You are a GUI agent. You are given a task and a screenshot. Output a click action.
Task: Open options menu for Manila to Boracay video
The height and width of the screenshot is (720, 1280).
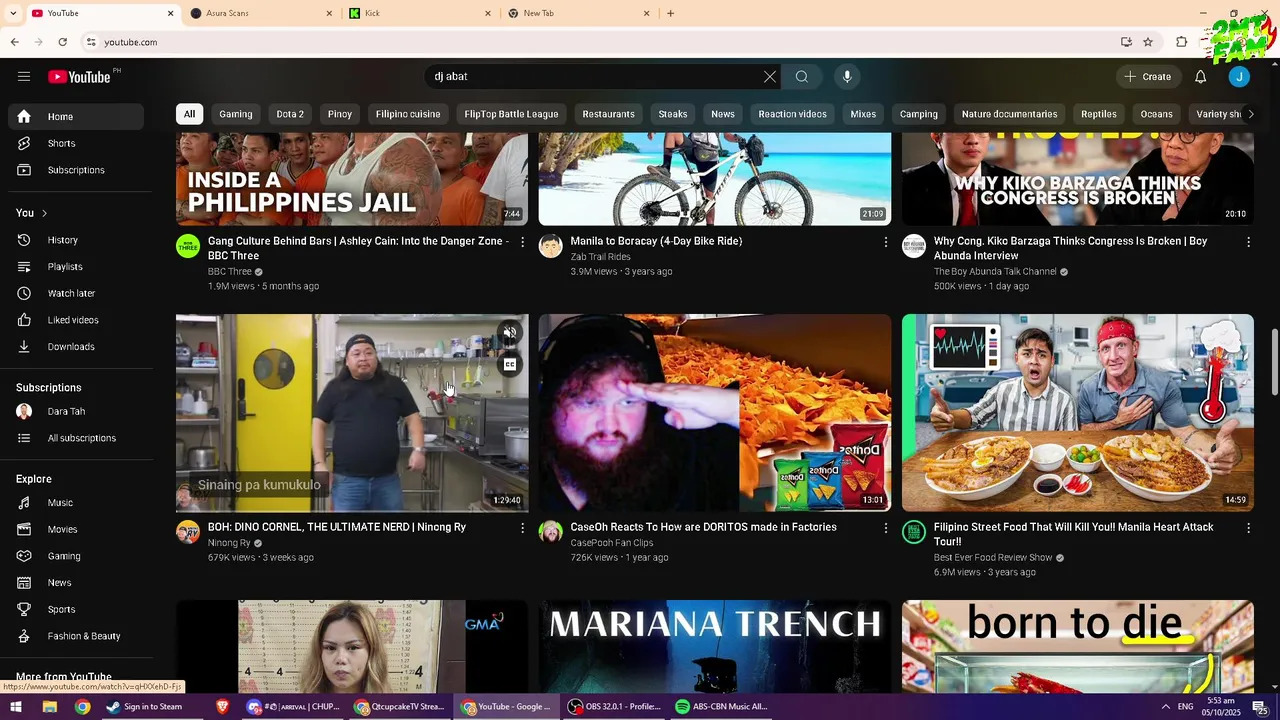885,242
